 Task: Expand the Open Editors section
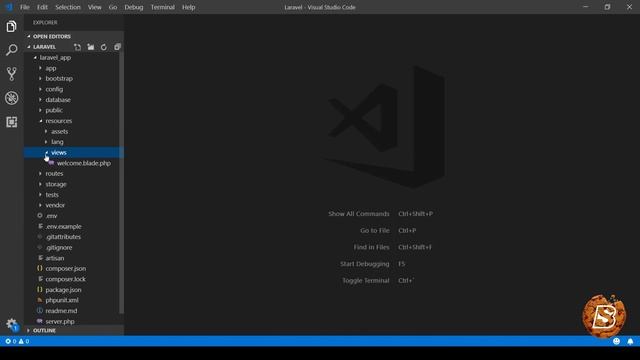74,36
